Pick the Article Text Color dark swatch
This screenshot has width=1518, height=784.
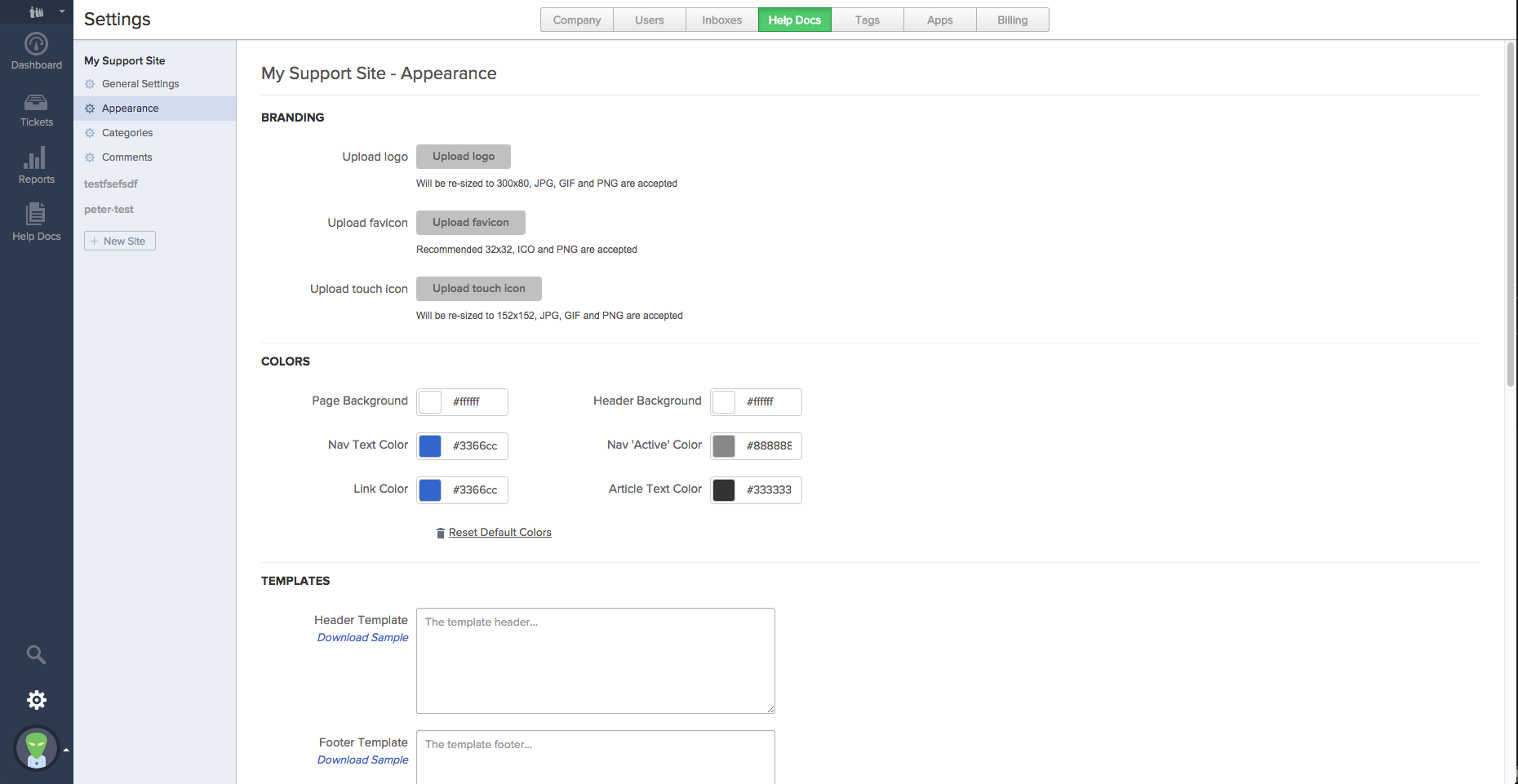(x=724, y=490)
